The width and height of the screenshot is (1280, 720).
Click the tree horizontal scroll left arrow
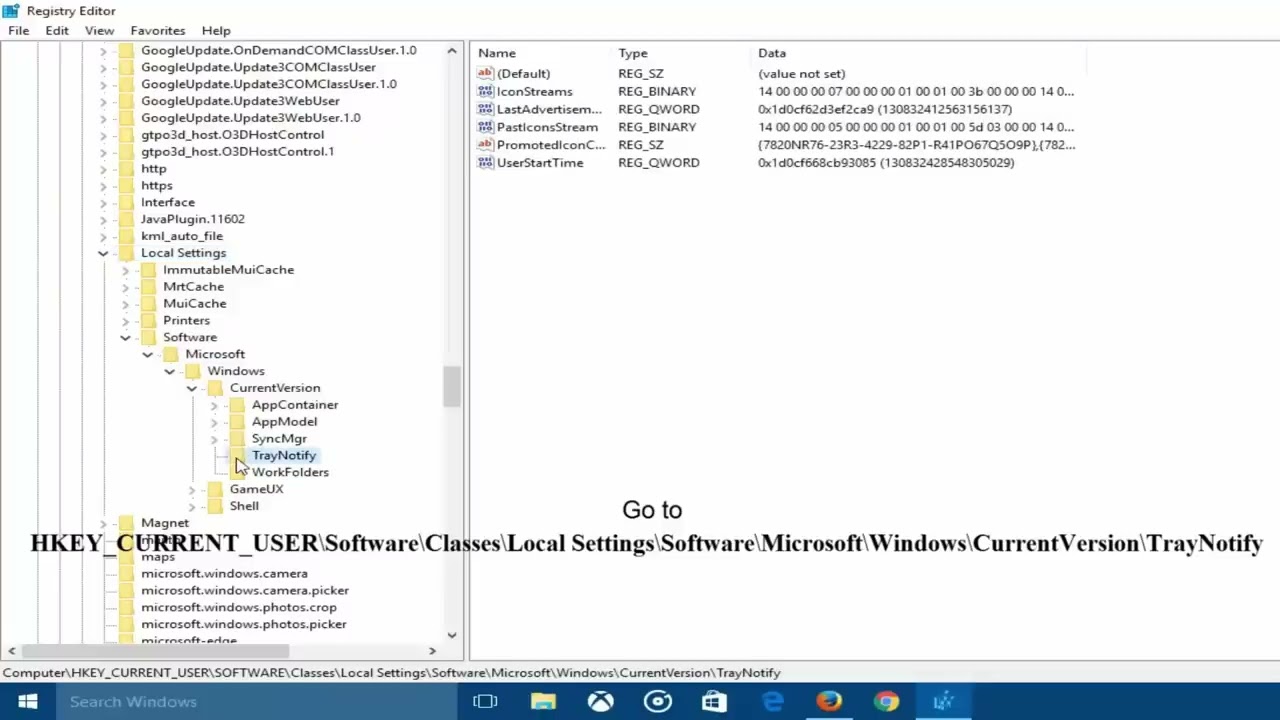point(11,651)
